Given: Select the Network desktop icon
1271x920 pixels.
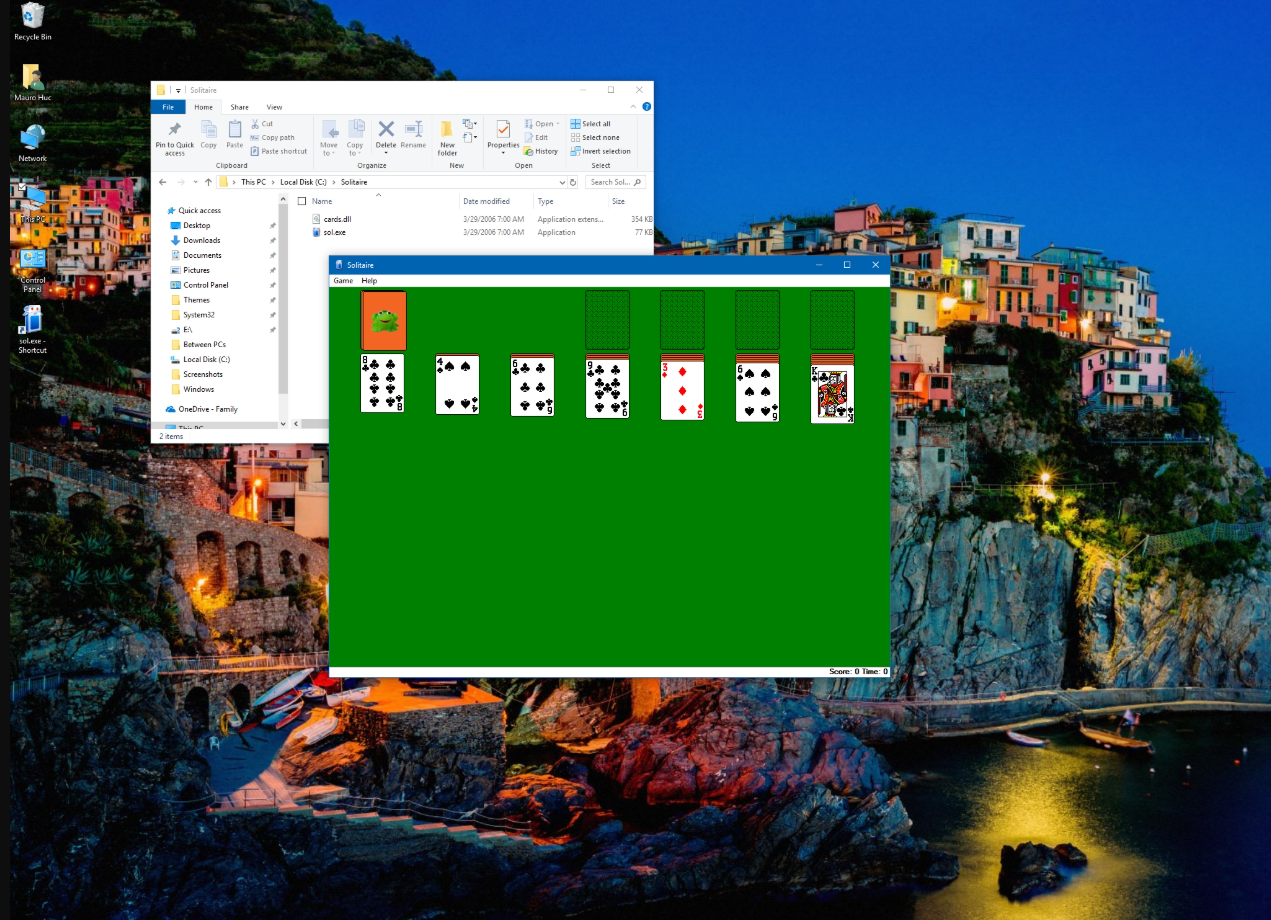Looking at the screenshot, I should [x=32, y=137].
